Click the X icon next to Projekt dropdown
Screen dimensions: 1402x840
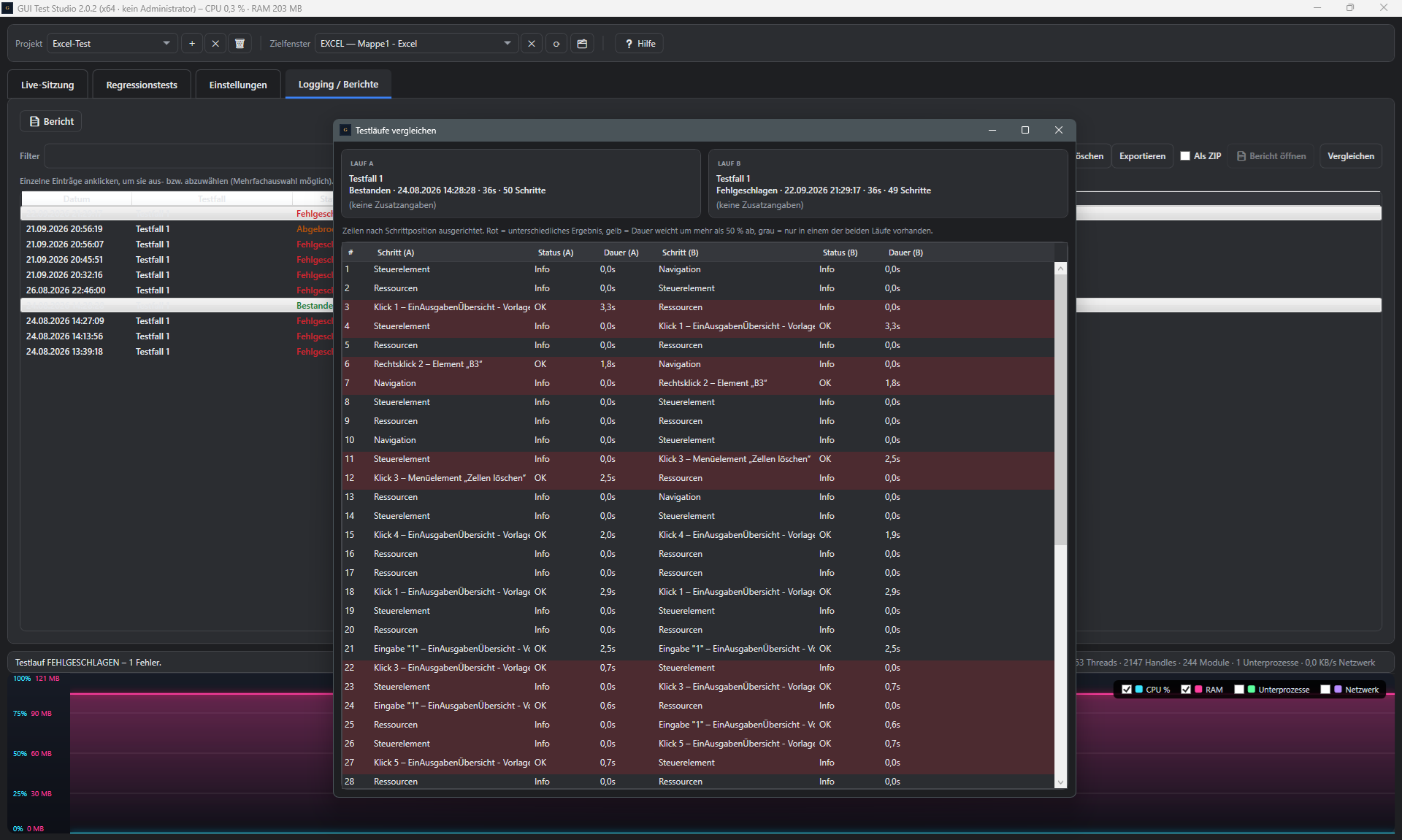(x=215, y=44)
